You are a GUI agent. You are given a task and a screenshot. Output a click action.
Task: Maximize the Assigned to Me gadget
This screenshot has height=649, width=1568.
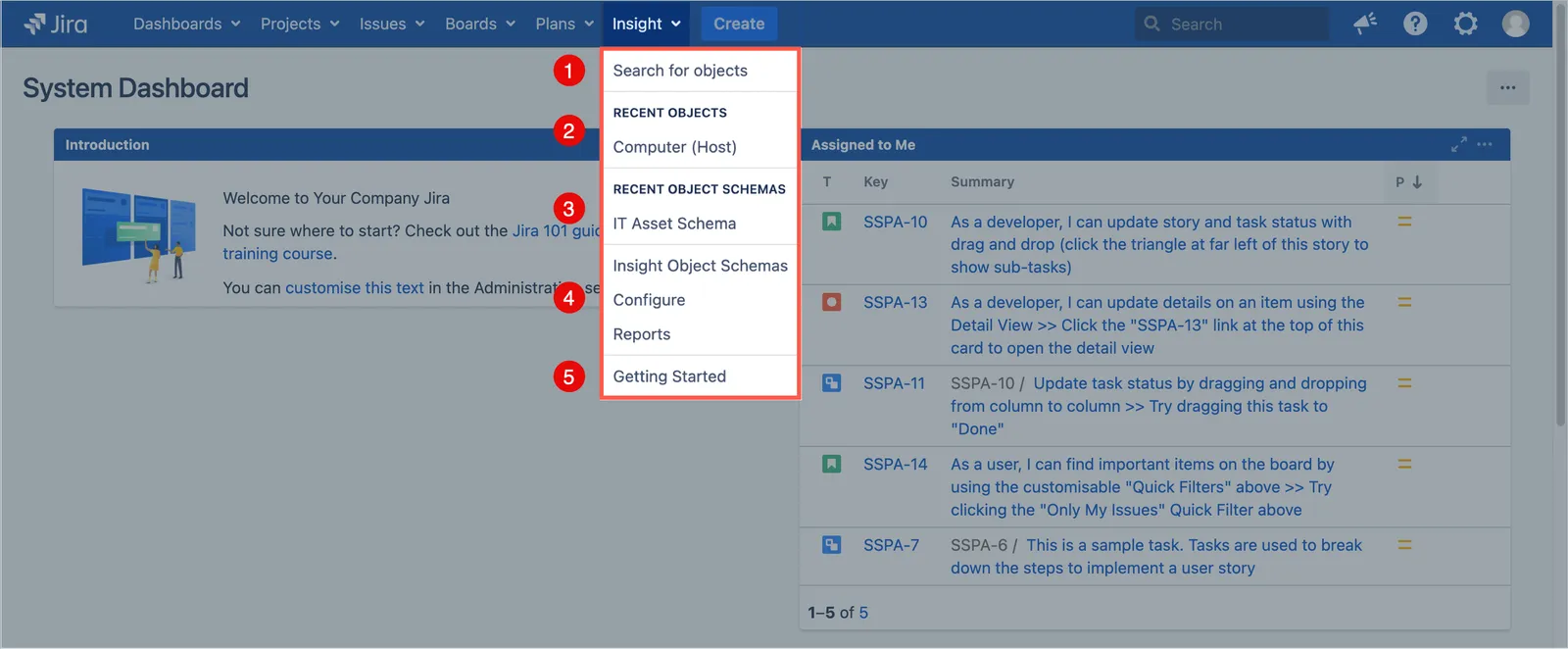tap(1459, 144)
